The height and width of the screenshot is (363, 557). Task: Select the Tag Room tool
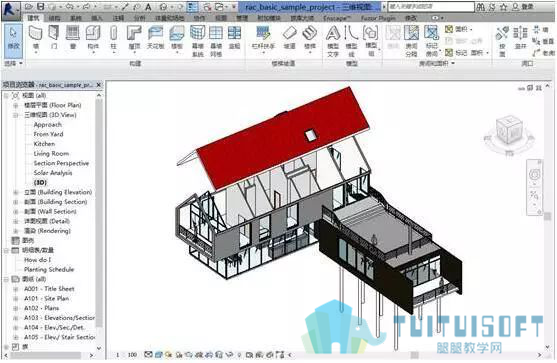(431, 41)
